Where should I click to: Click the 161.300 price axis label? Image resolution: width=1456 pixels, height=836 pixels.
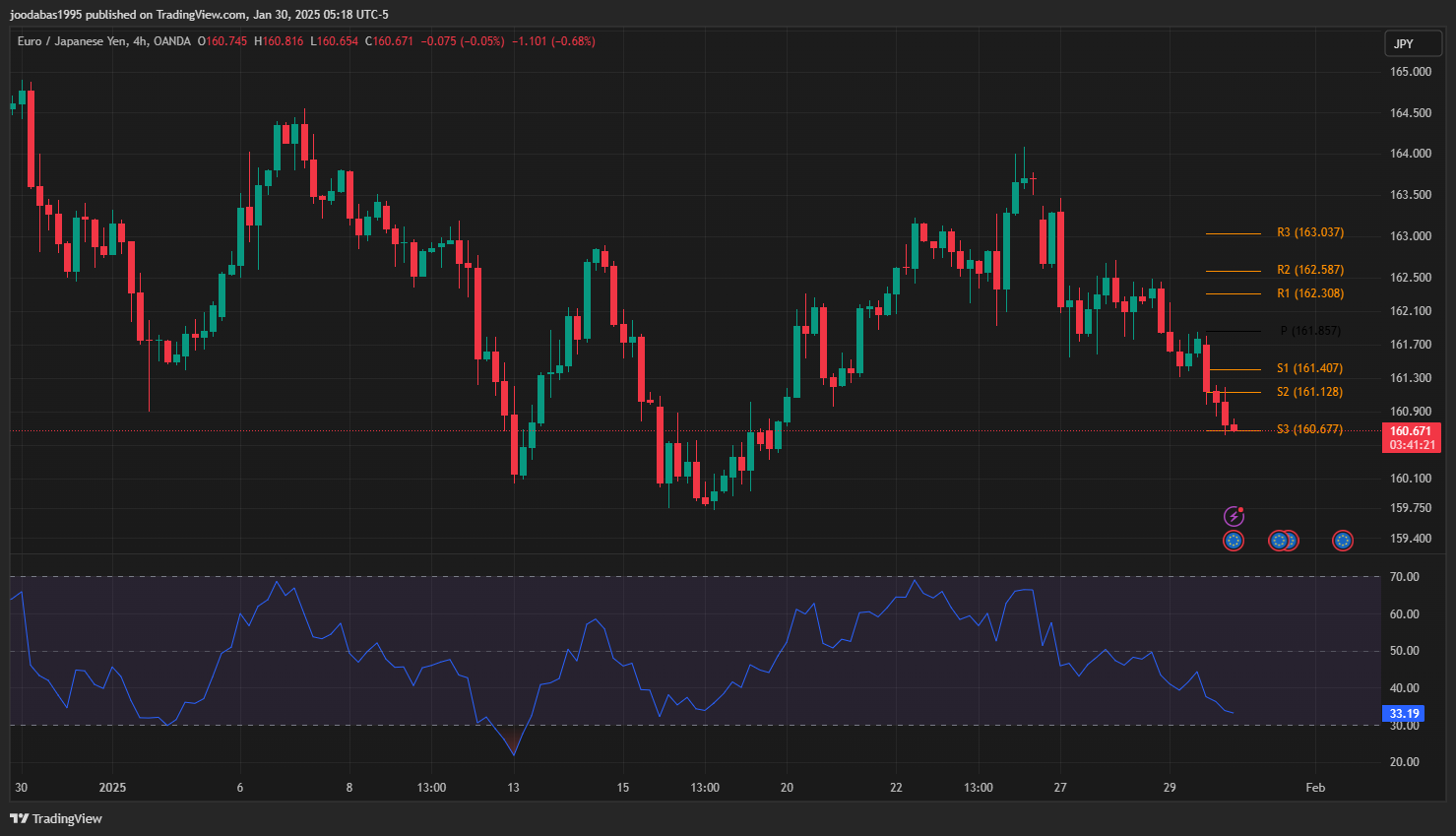click(1411, 378)
